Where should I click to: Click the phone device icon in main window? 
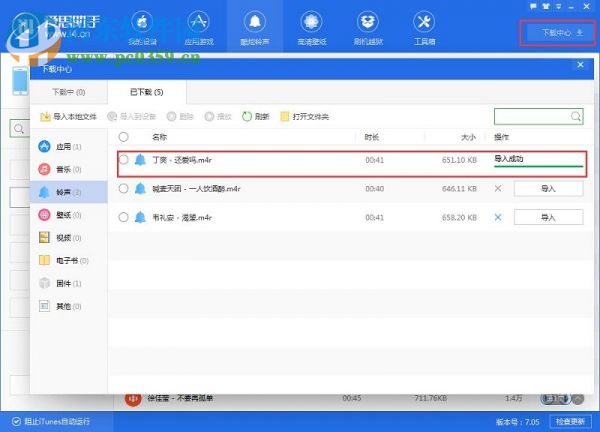(20, 81)
